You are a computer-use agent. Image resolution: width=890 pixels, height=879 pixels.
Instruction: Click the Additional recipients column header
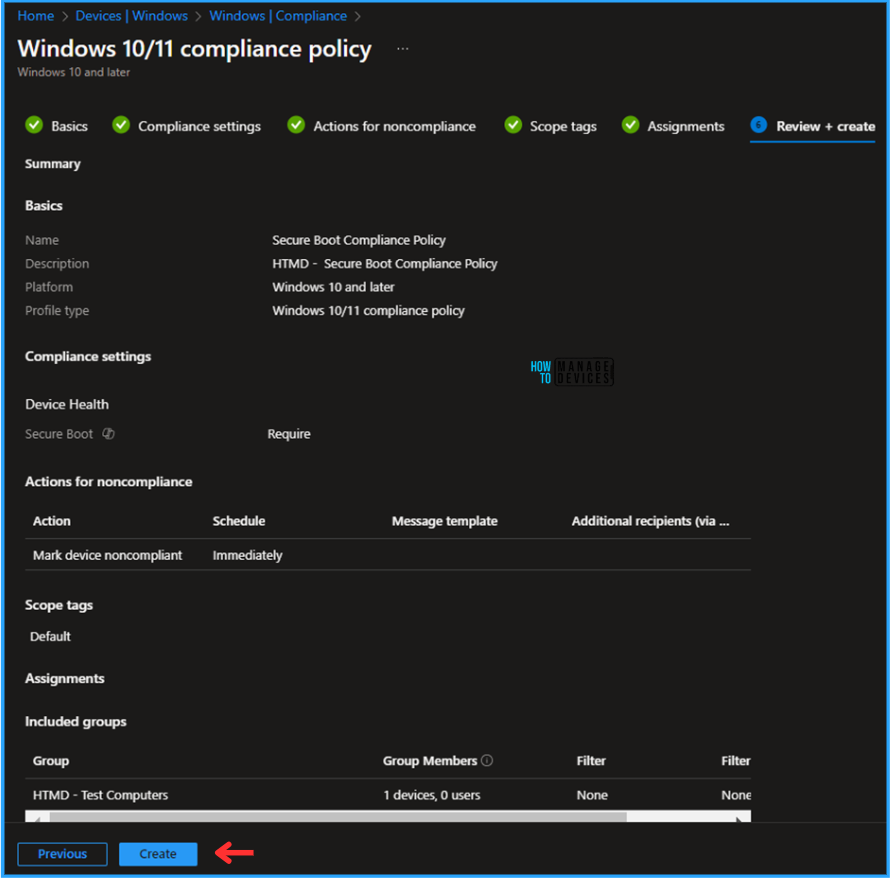click(650, 521)
